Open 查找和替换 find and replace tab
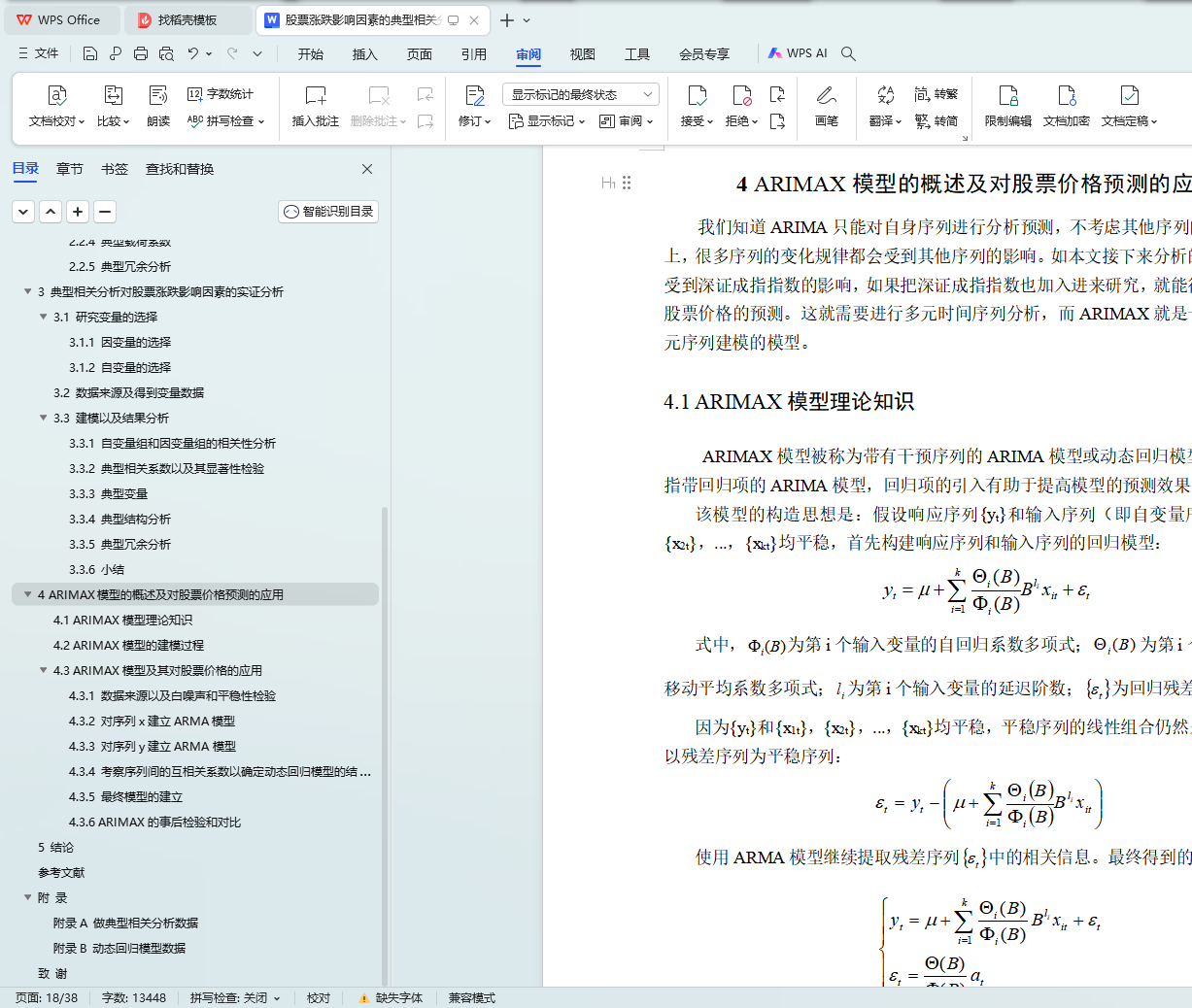The width and height of the screenshot is (1192, 1008). pos(180,169)
